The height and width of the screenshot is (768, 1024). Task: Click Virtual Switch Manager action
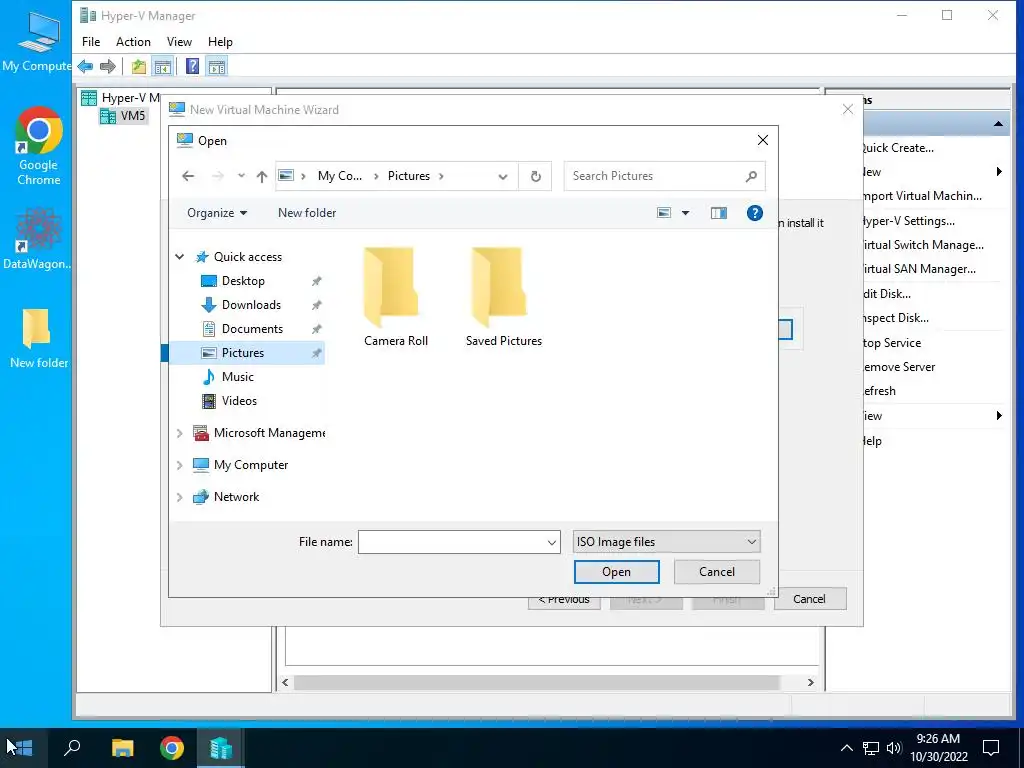coord(923,245)
